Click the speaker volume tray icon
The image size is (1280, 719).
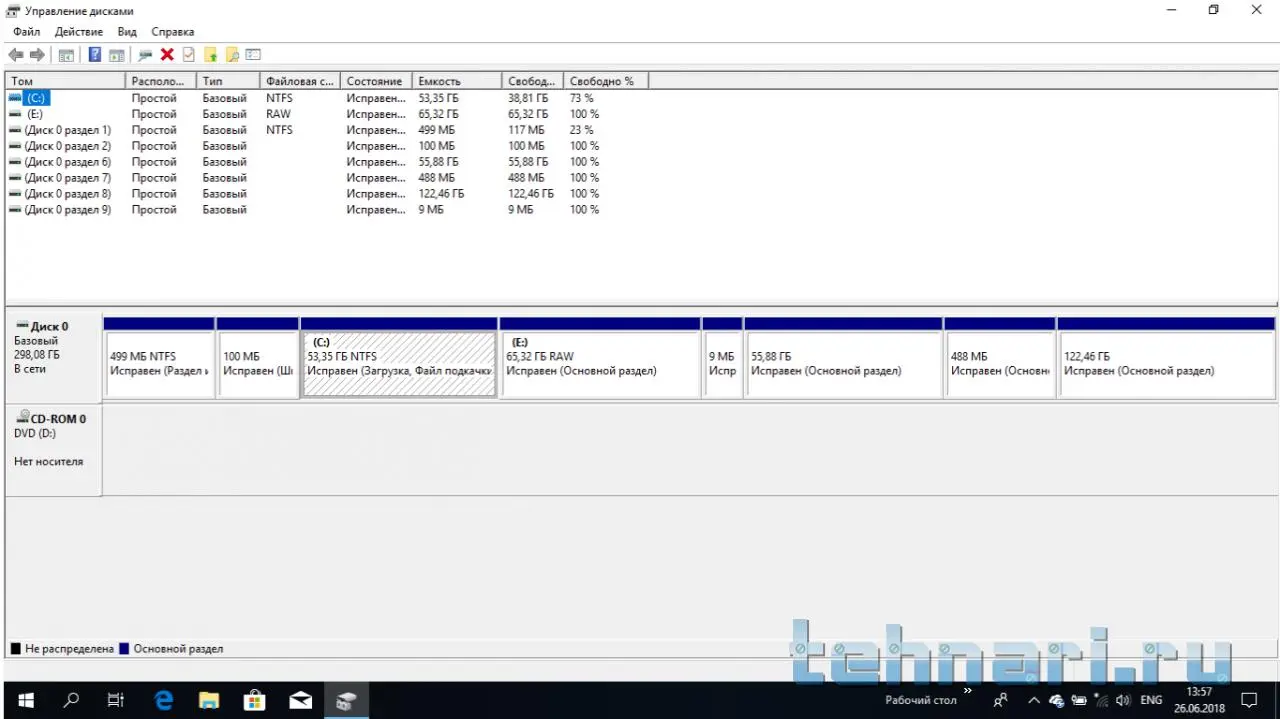1123,700
